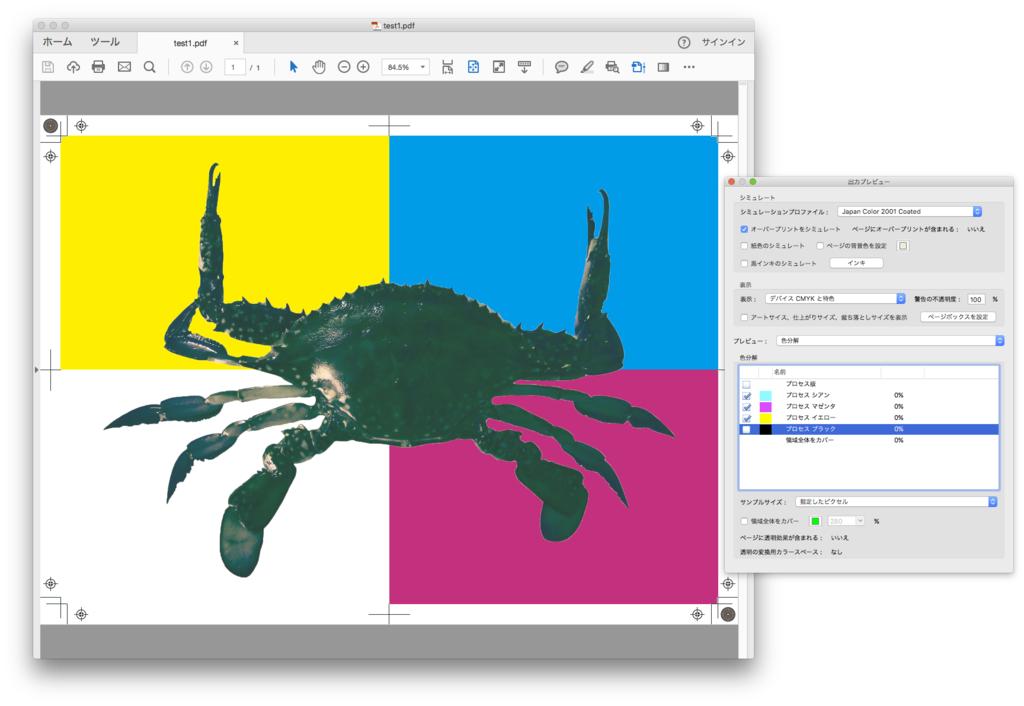Click 警告の不透明度 100 input field
The image size is (1024, 706).
coord(976,299)
